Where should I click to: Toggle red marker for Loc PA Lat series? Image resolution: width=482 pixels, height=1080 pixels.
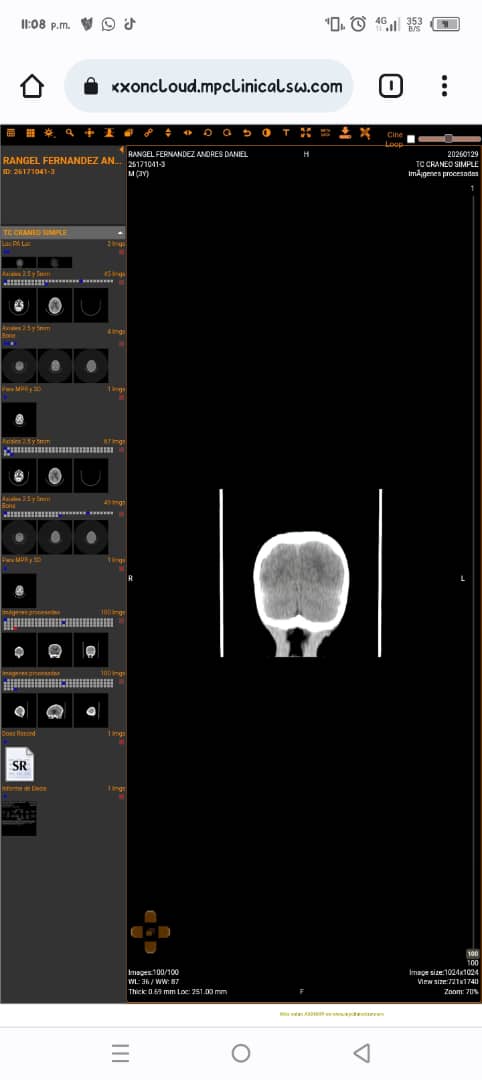[x=122, y=253]
